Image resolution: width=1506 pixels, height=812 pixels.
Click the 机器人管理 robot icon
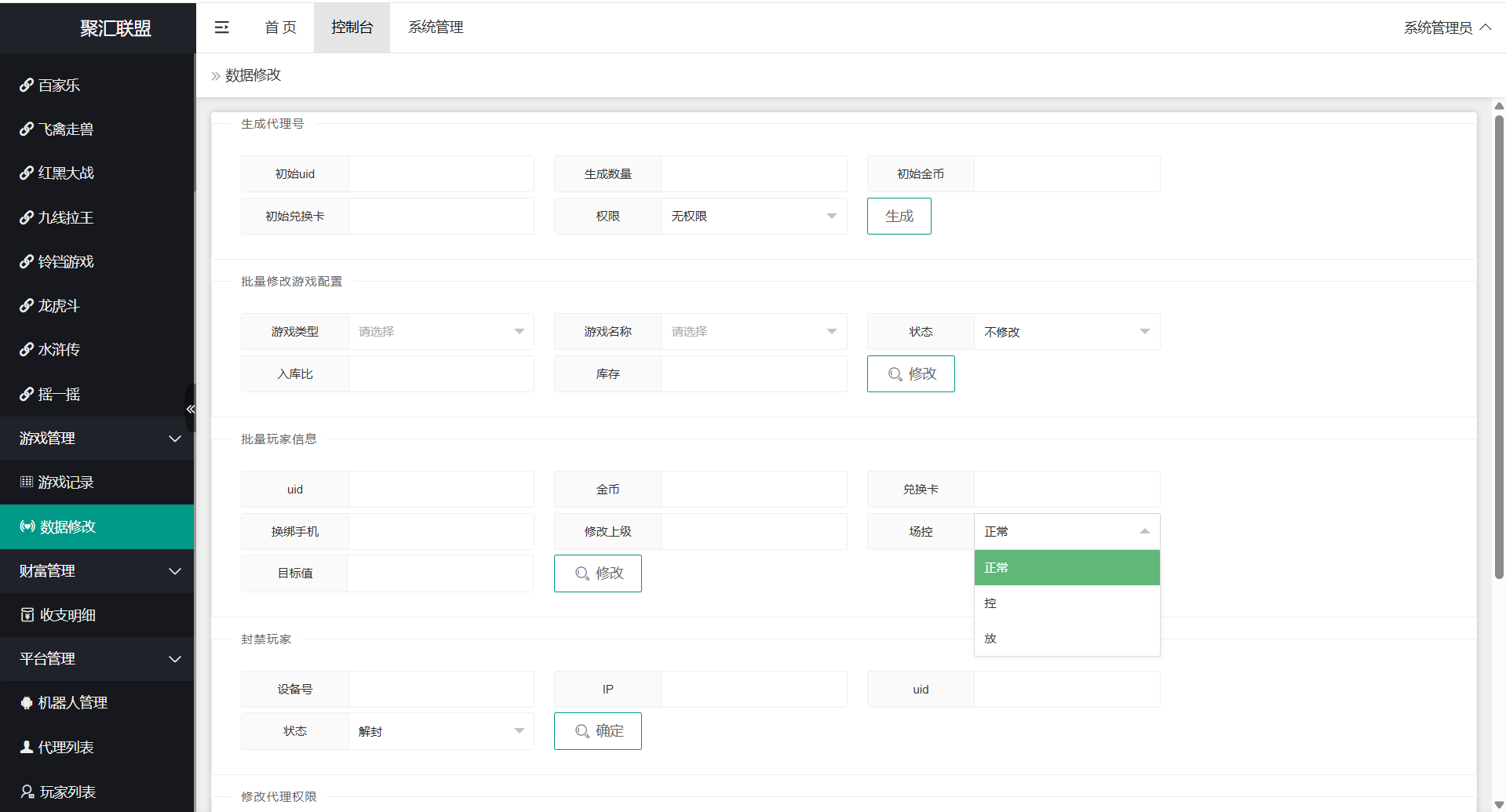(27, 703)
